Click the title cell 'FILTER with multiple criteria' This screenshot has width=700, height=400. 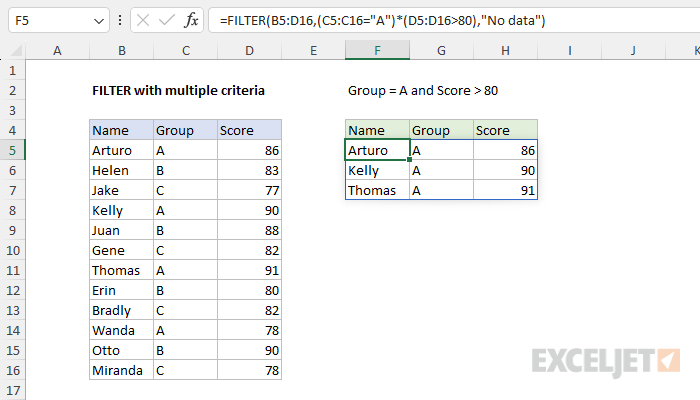179,91
